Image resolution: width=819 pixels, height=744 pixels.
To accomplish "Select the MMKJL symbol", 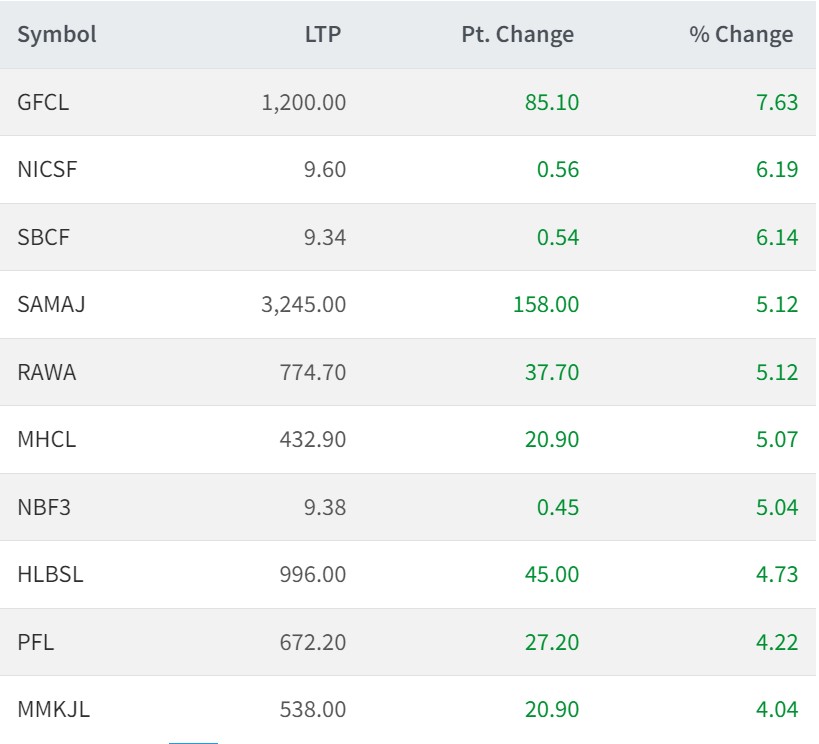I will 53,710.
